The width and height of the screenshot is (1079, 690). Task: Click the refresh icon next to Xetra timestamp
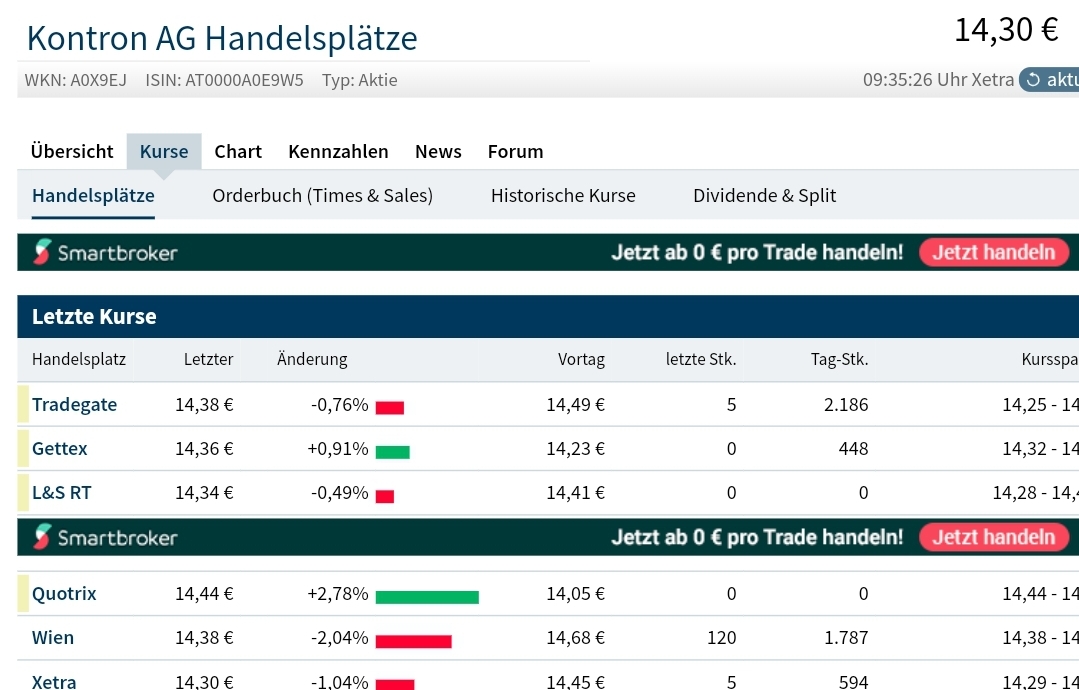click(1032, 80)
